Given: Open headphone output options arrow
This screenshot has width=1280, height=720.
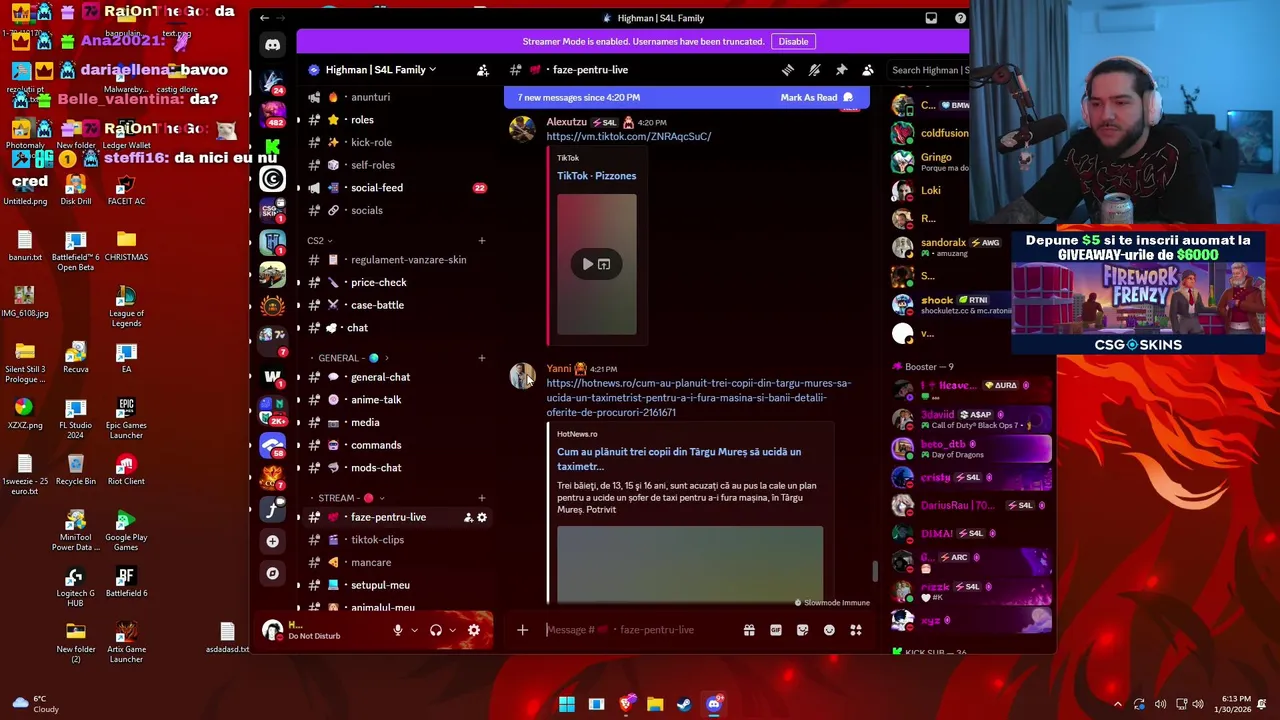Looking at the screenshot, I should (452, 630).
